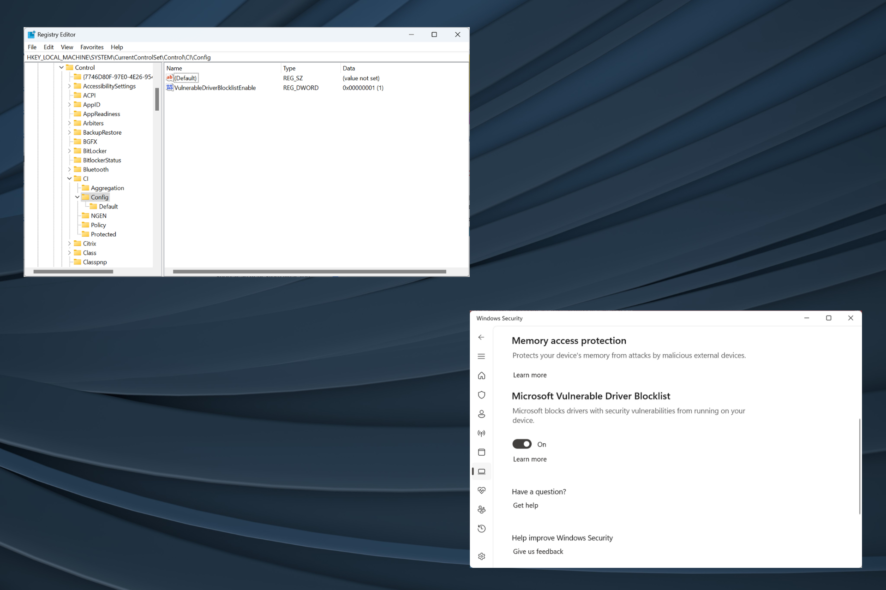Click the registry tree vertical scrollbar
Image resolution: width=886 pixels, height=590 pixels.
(157, 99)
